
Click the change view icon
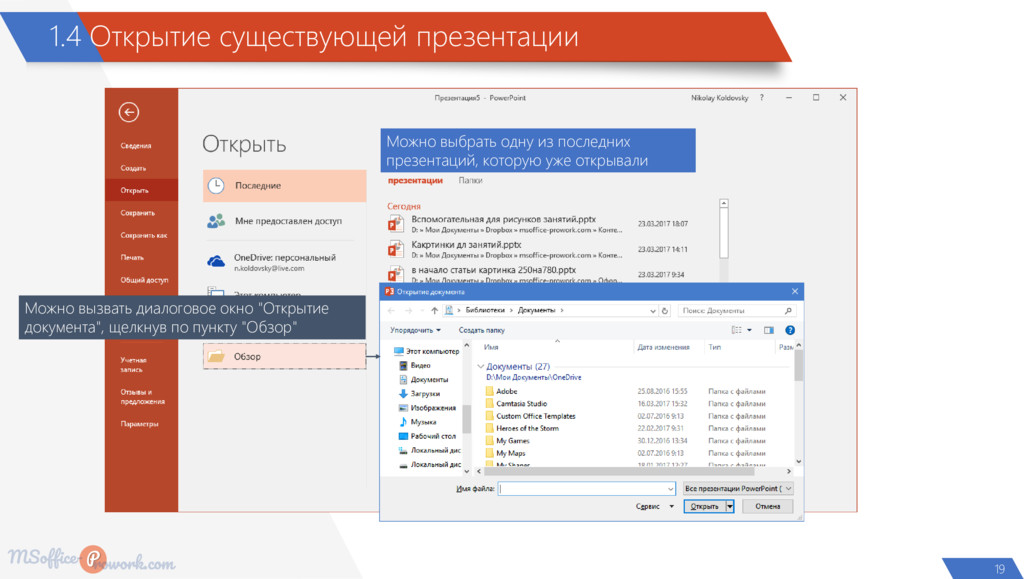737,330
